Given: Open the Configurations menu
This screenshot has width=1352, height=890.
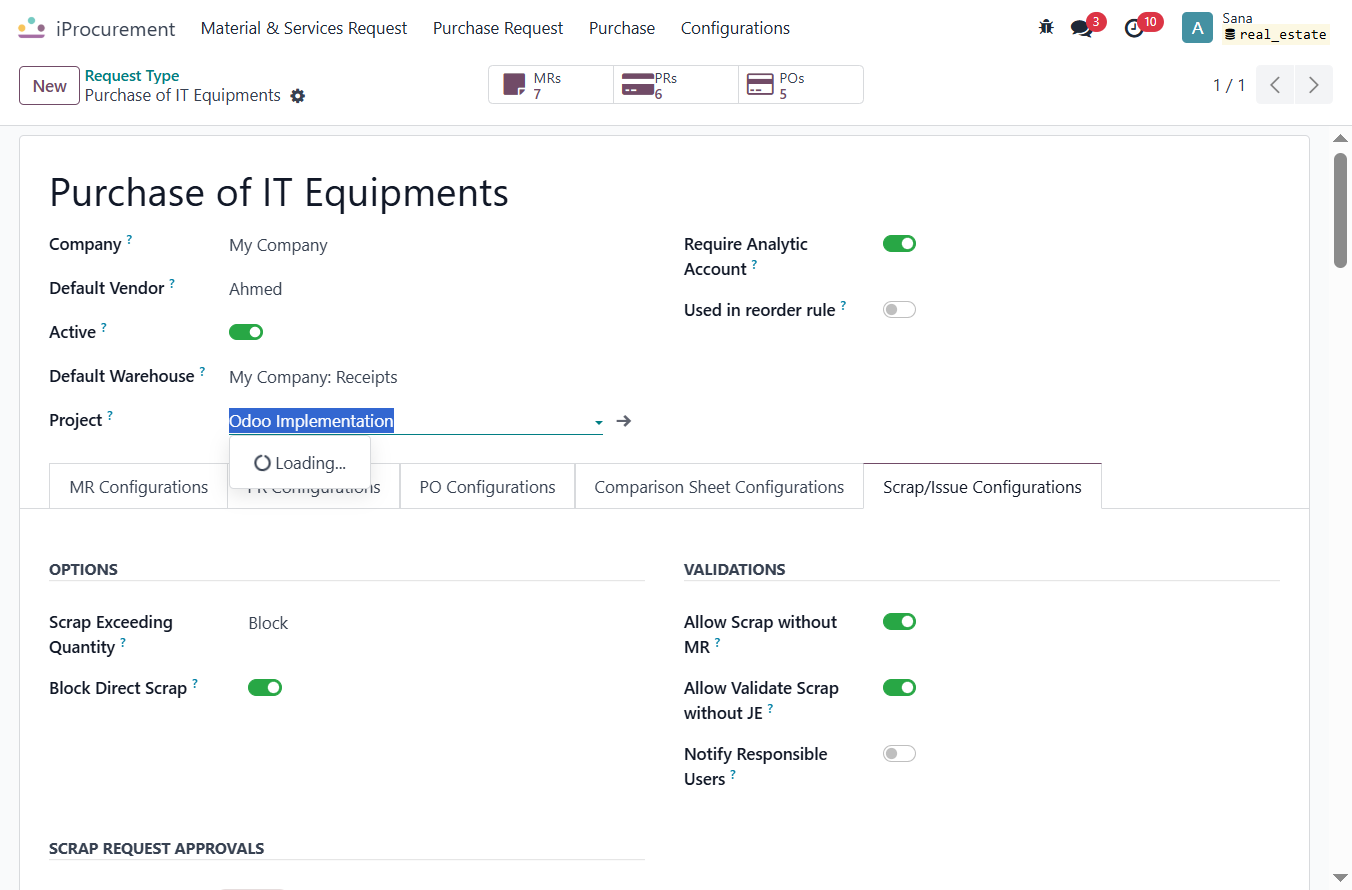Looking at the screenshot, I should (735, 28).
